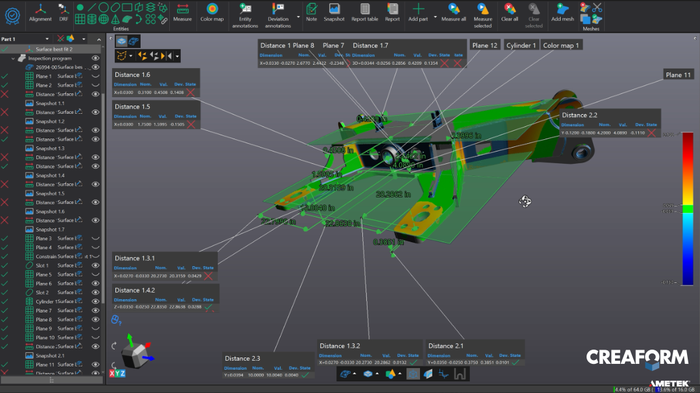This screenshot has height=393, width=700.
Task: Toggle visibility of Plane 11 in tree
Action: 96,364
